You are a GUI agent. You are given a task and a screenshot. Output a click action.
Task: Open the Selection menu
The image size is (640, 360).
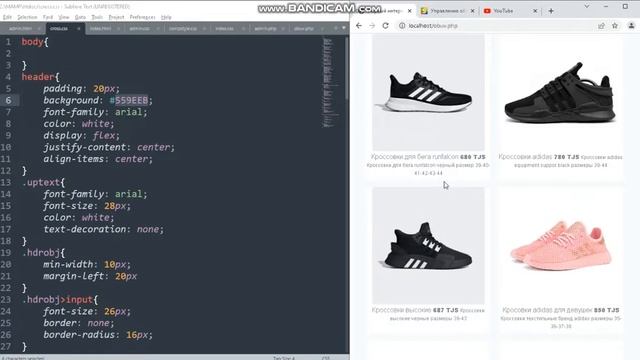click(27, 17)
